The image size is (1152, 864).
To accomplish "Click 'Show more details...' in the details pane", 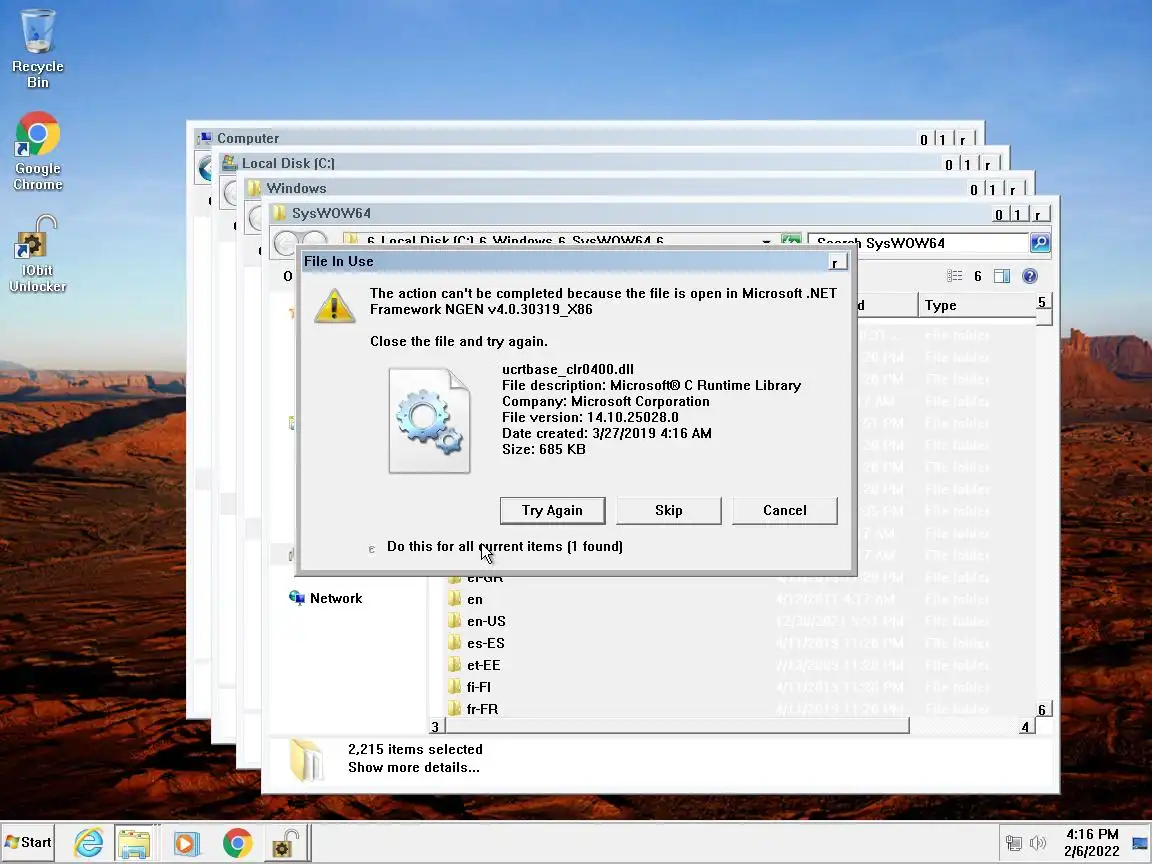I will [414, 768].
